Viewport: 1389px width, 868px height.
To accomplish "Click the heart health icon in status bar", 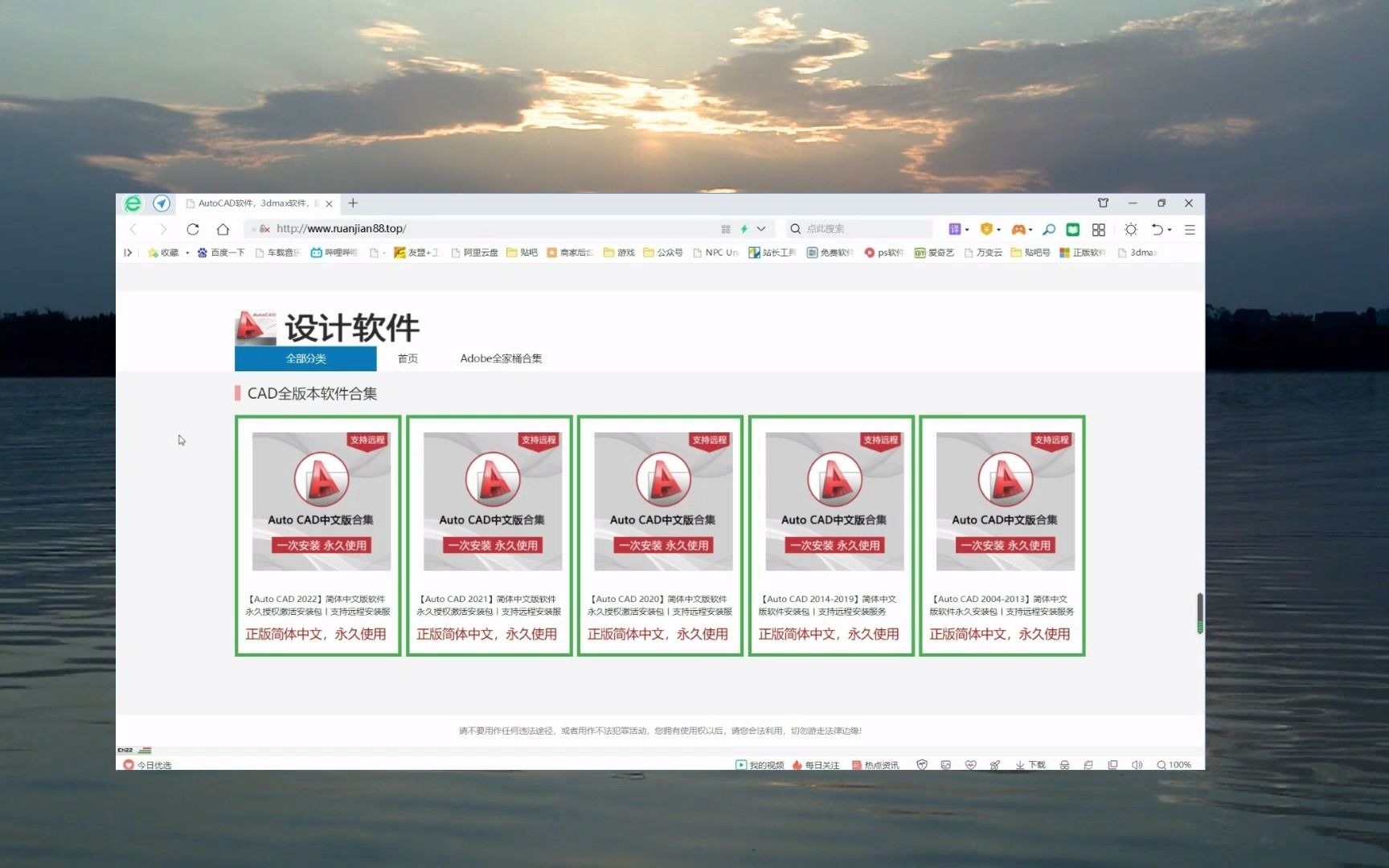I will pyautogui.click(x=970, y=764).
